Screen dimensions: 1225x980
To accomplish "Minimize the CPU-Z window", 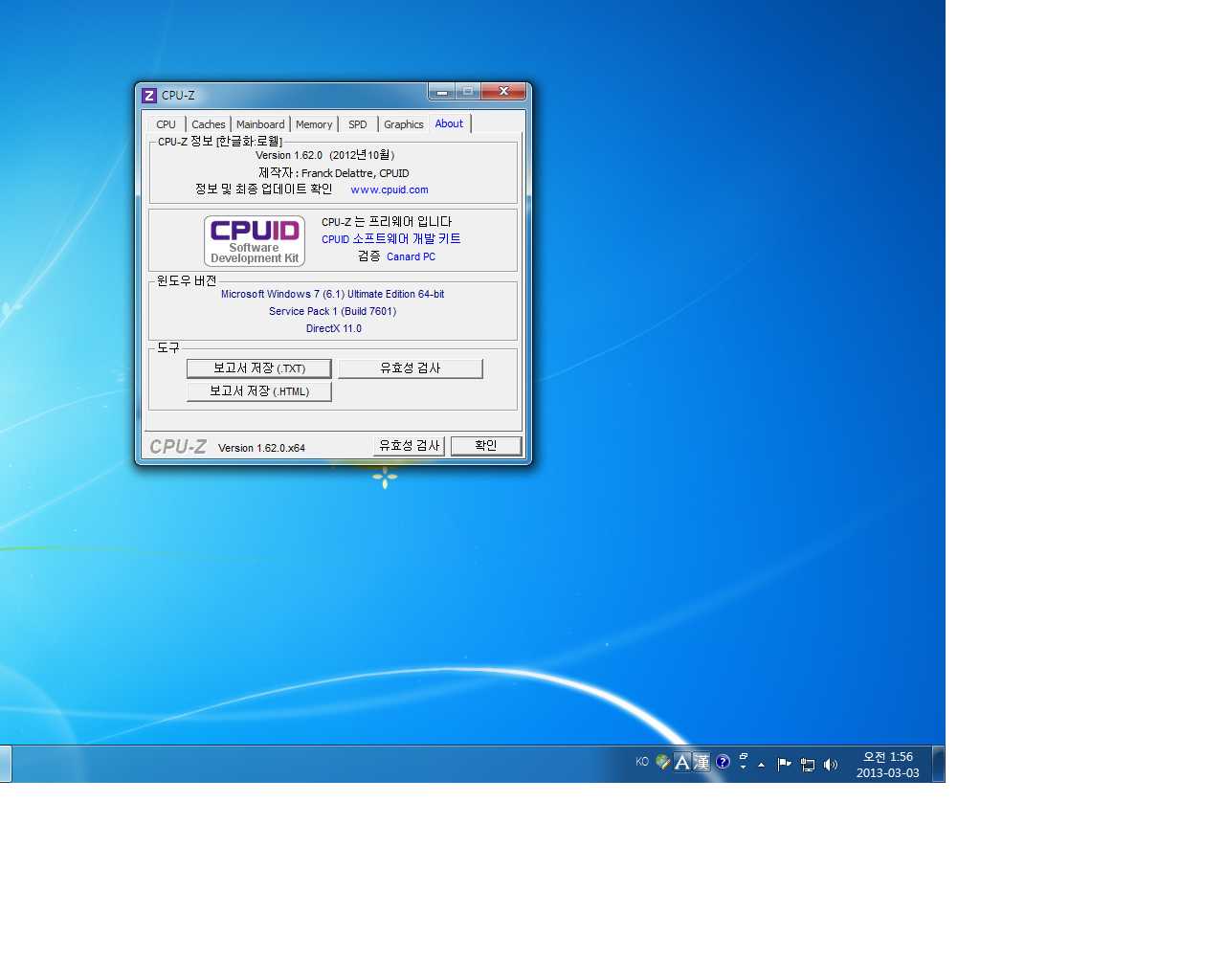I will click(442, 92).
